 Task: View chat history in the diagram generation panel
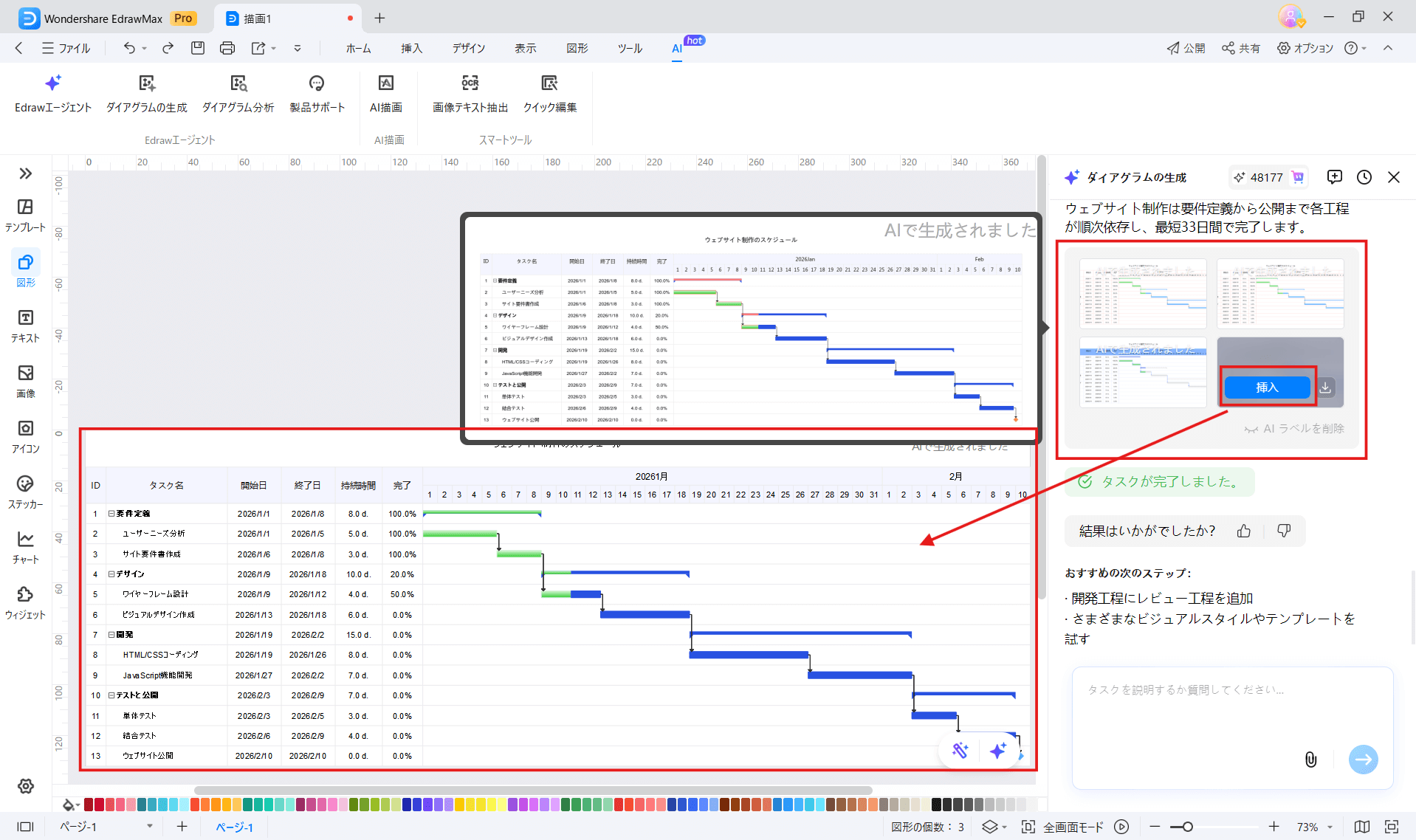click(1364, 177)
